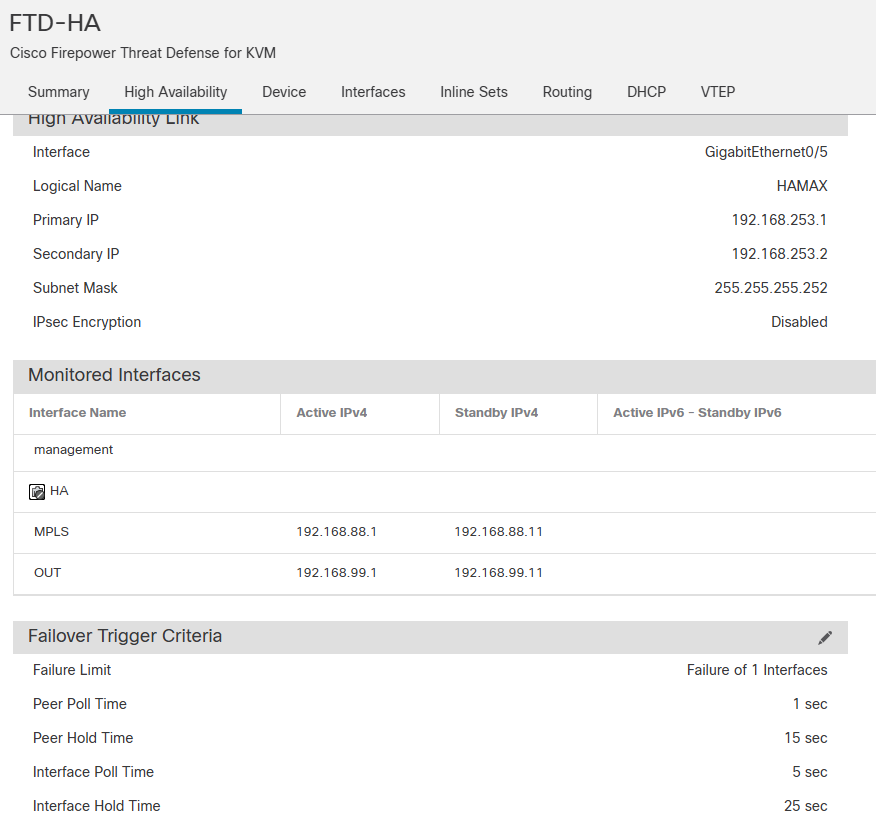Click OUT standby IP 192.168.99.11
Image resolution: width=876 pixels, height=839 pixels.
point(498,573)
